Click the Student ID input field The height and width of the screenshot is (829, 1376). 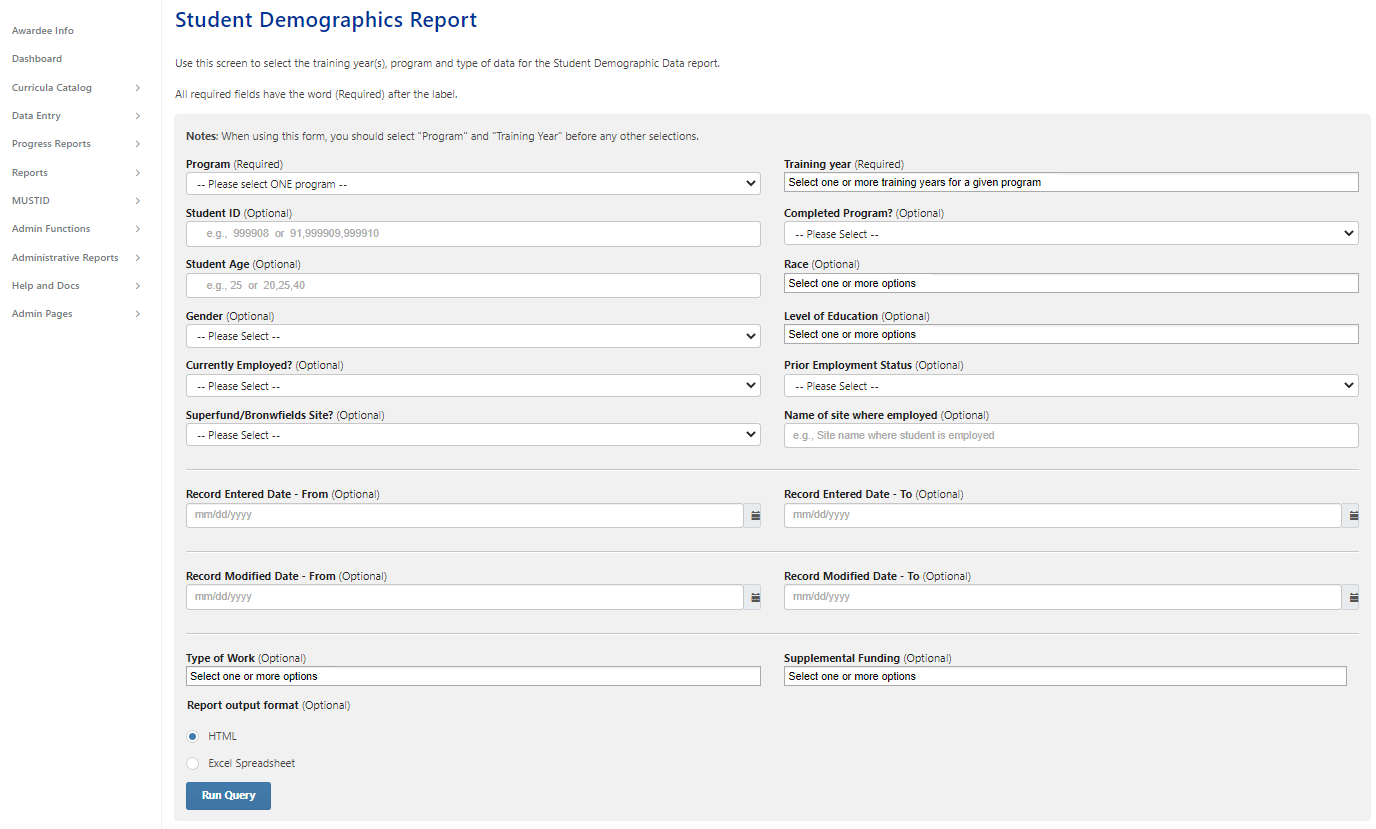click(472, 234)
